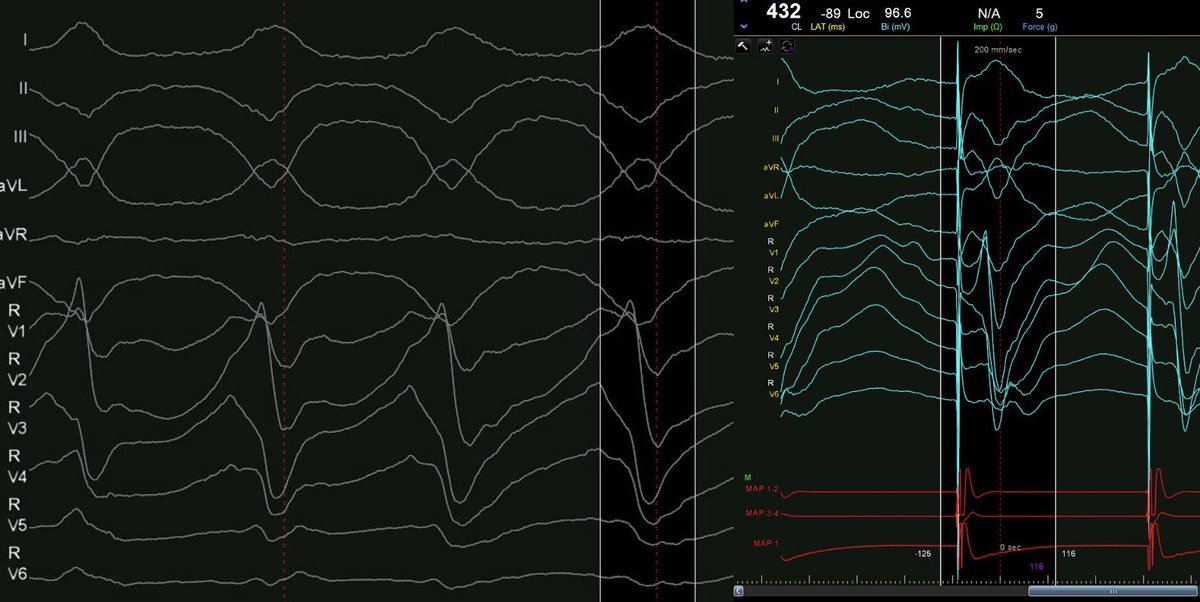This screenshot has height=602, width=1200.
Task: Click the yellow lead II label in cyan panel
Action: click(777, 109)
